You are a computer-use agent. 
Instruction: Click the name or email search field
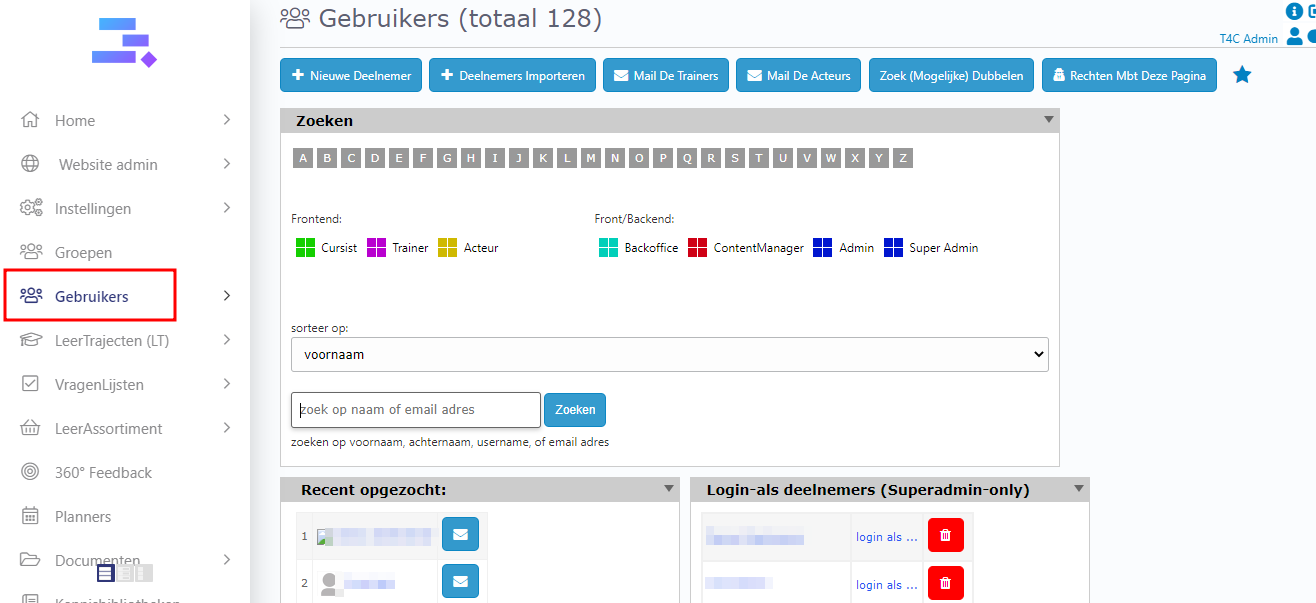coord(416,410)
